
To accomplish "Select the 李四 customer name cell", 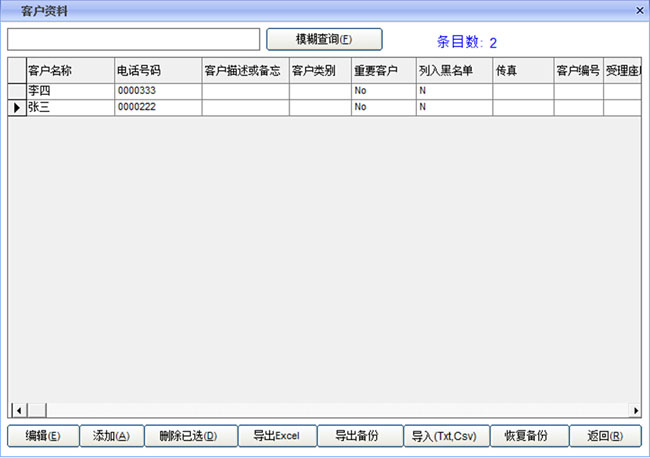I will click(69, 91).
